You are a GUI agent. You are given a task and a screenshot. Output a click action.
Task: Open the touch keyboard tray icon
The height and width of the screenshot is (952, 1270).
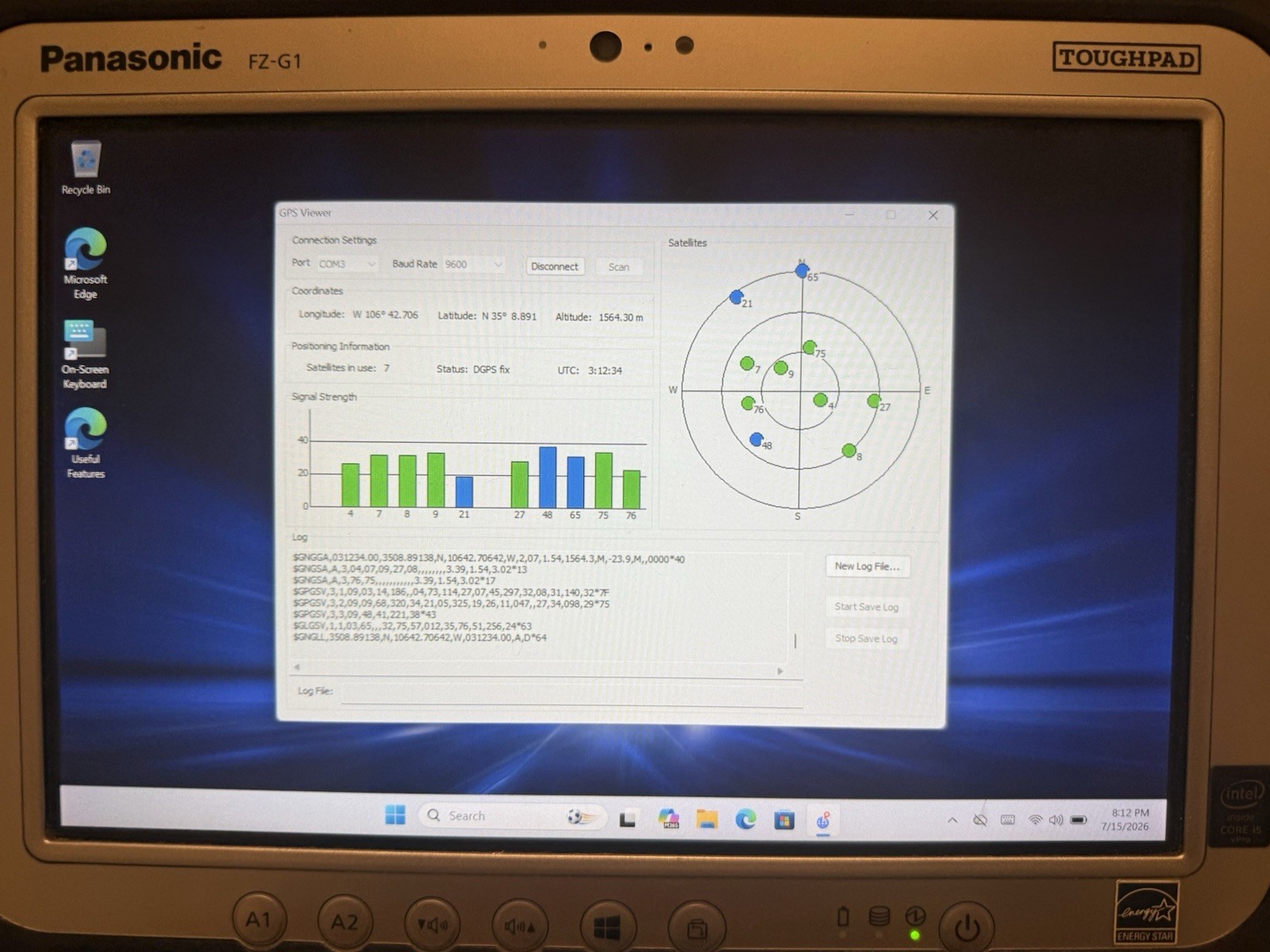point(1008,820)
